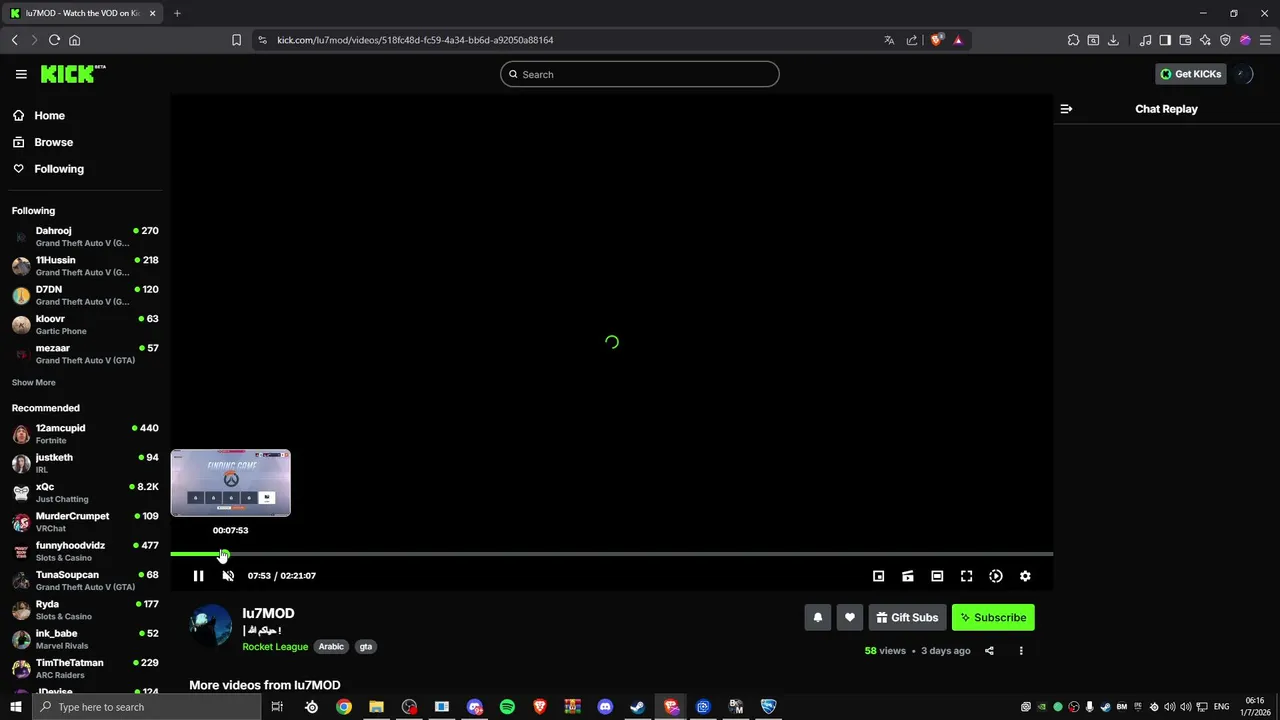Toggle the sidebar hamburger menu
This screenshot has width=1280, height=720.
coord(21,74)
